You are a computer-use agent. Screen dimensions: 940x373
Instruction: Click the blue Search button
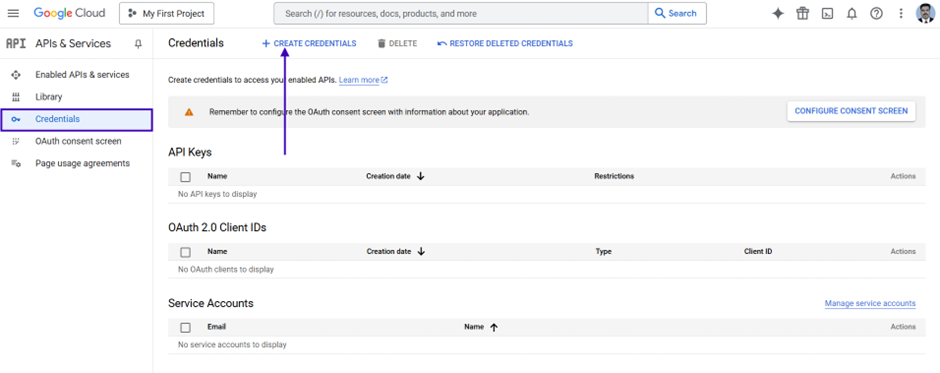[677, 13]
